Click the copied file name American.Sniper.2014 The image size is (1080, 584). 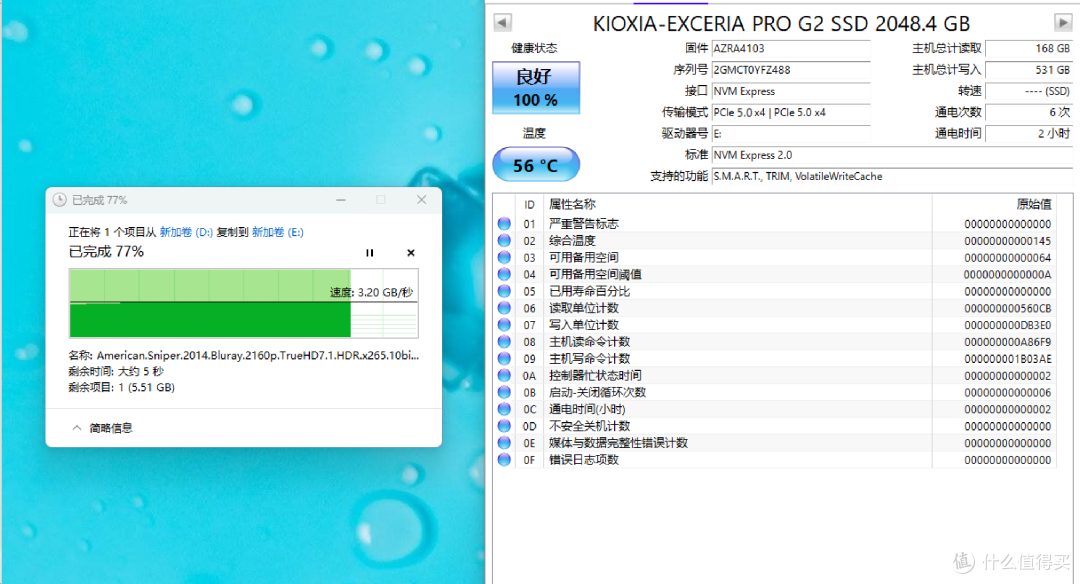click(x=258, y=355)
